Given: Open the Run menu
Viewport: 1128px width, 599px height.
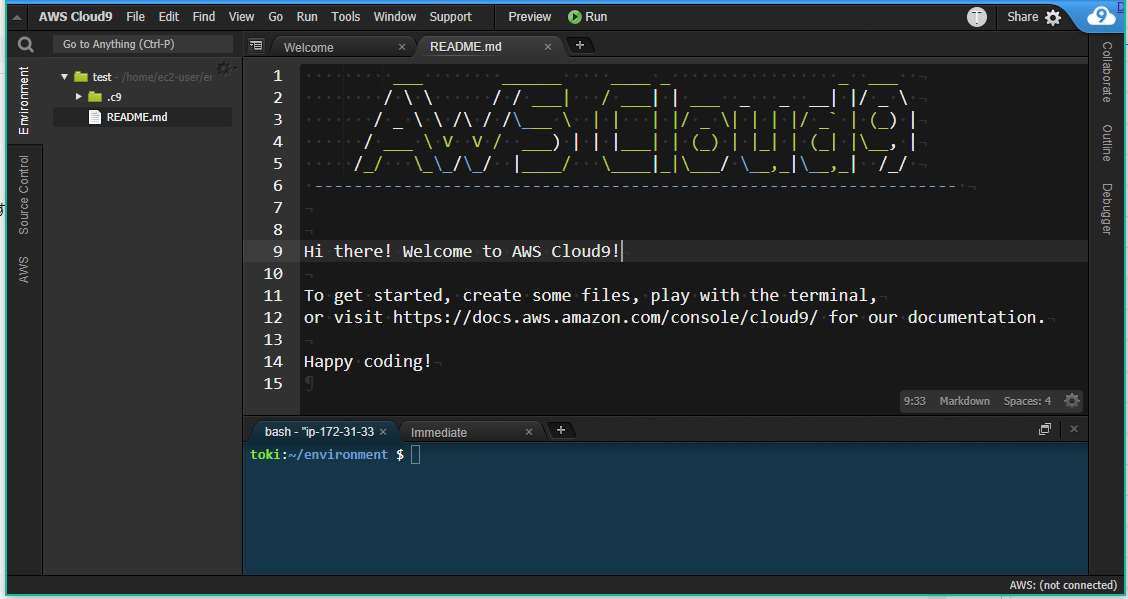Looking at the screenshot, I should coord(306,17).
